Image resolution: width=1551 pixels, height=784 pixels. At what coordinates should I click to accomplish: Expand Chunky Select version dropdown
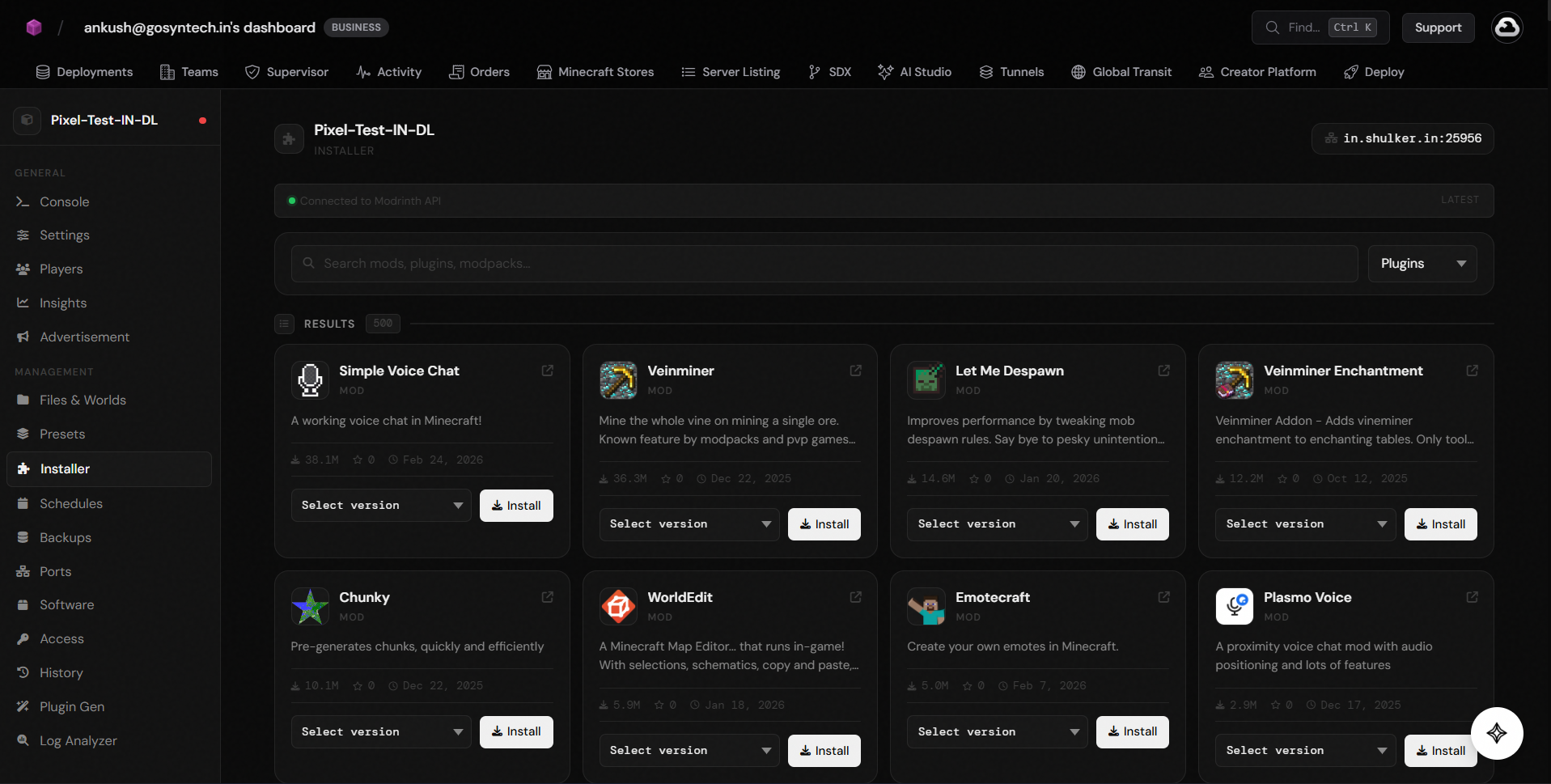[381, 732]
